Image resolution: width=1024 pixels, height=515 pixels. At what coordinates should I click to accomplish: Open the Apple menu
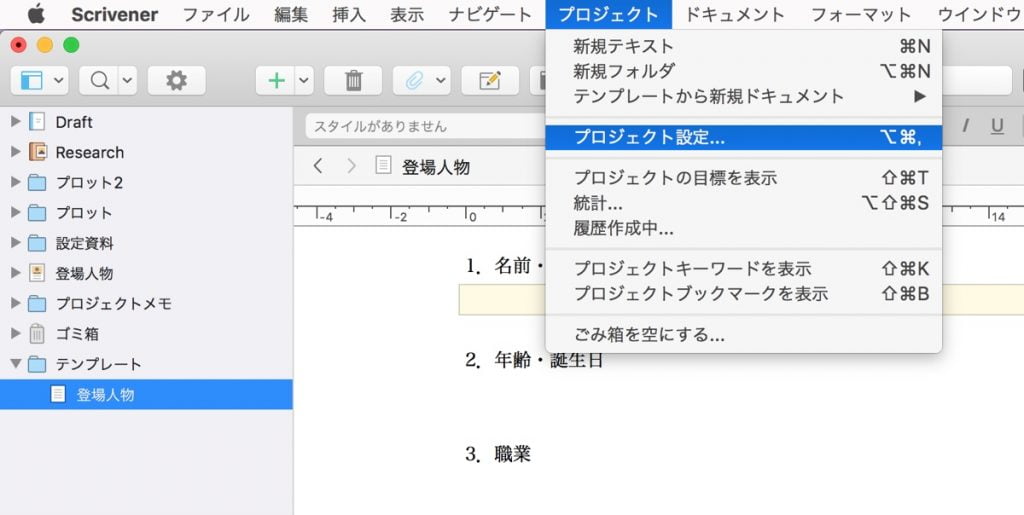pyautogui.click(x=36, y=14)
